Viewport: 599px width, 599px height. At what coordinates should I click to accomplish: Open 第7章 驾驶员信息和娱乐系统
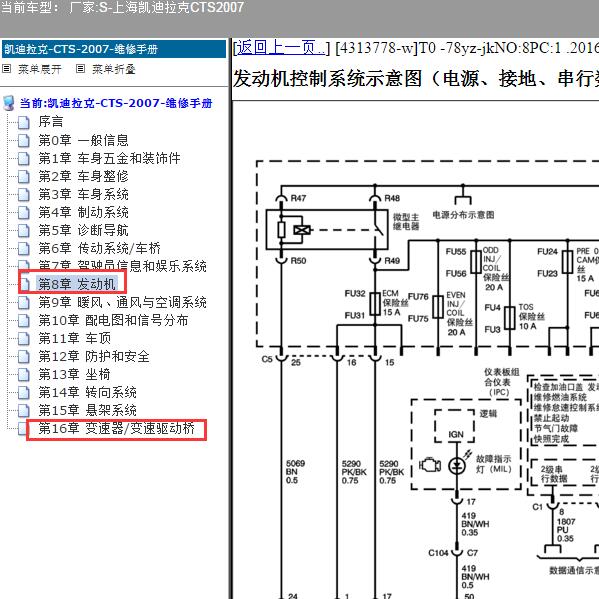[122, 265]
